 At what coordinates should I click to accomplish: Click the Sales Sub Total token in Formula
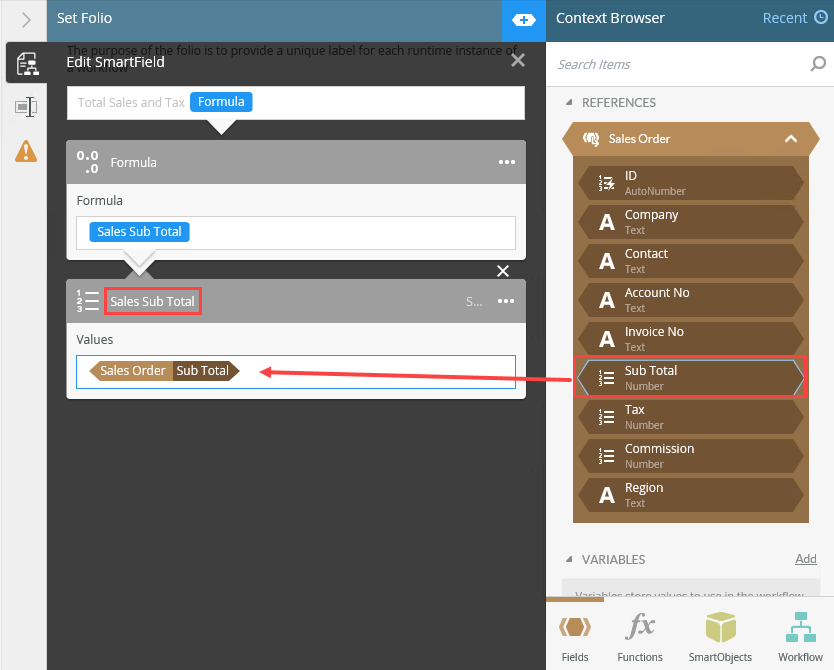139,232
